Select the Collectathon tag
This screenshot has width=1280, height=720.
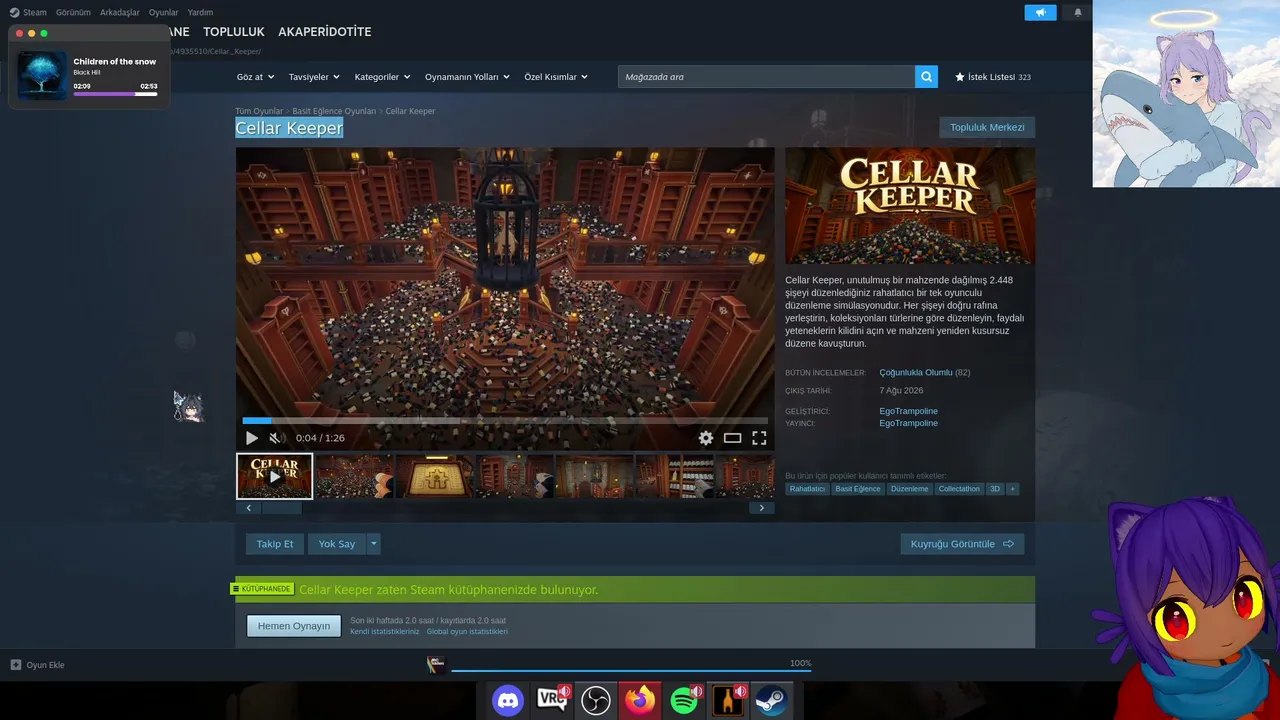tap(959, 489)
